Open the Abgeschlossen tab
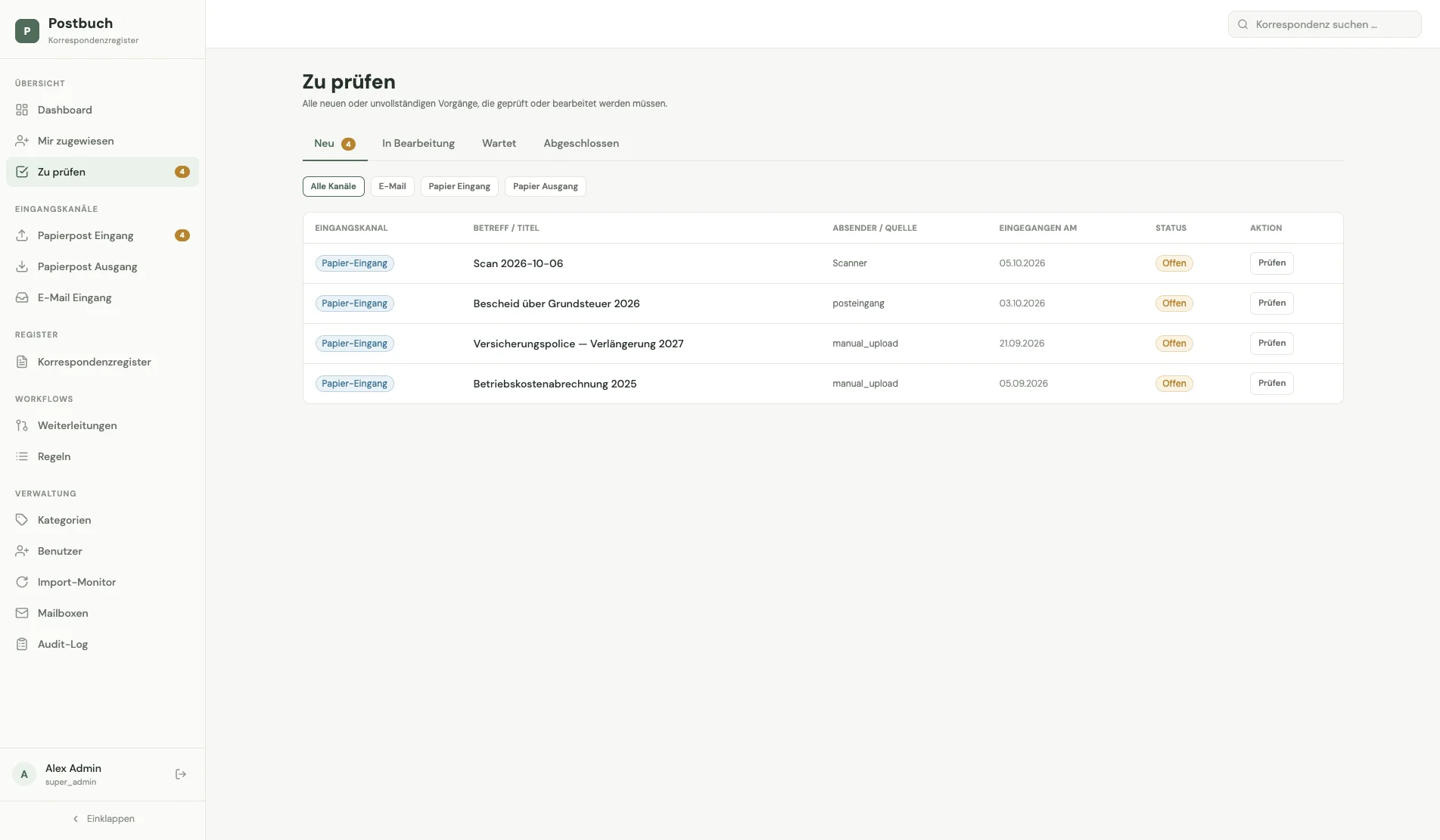1440x840 pixels. click(581, 143)
